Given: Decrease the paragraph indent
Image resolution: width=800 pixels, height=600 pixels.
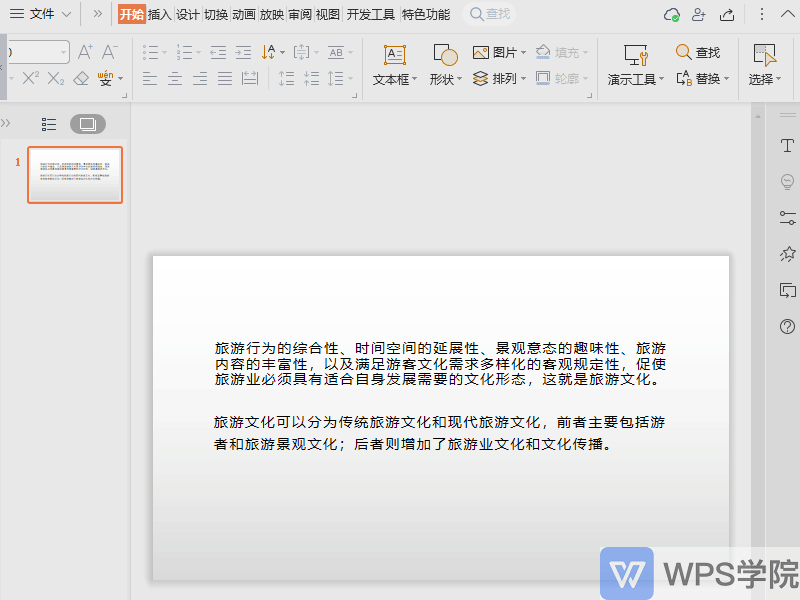Looking at the screenshot, I should 218,52.
